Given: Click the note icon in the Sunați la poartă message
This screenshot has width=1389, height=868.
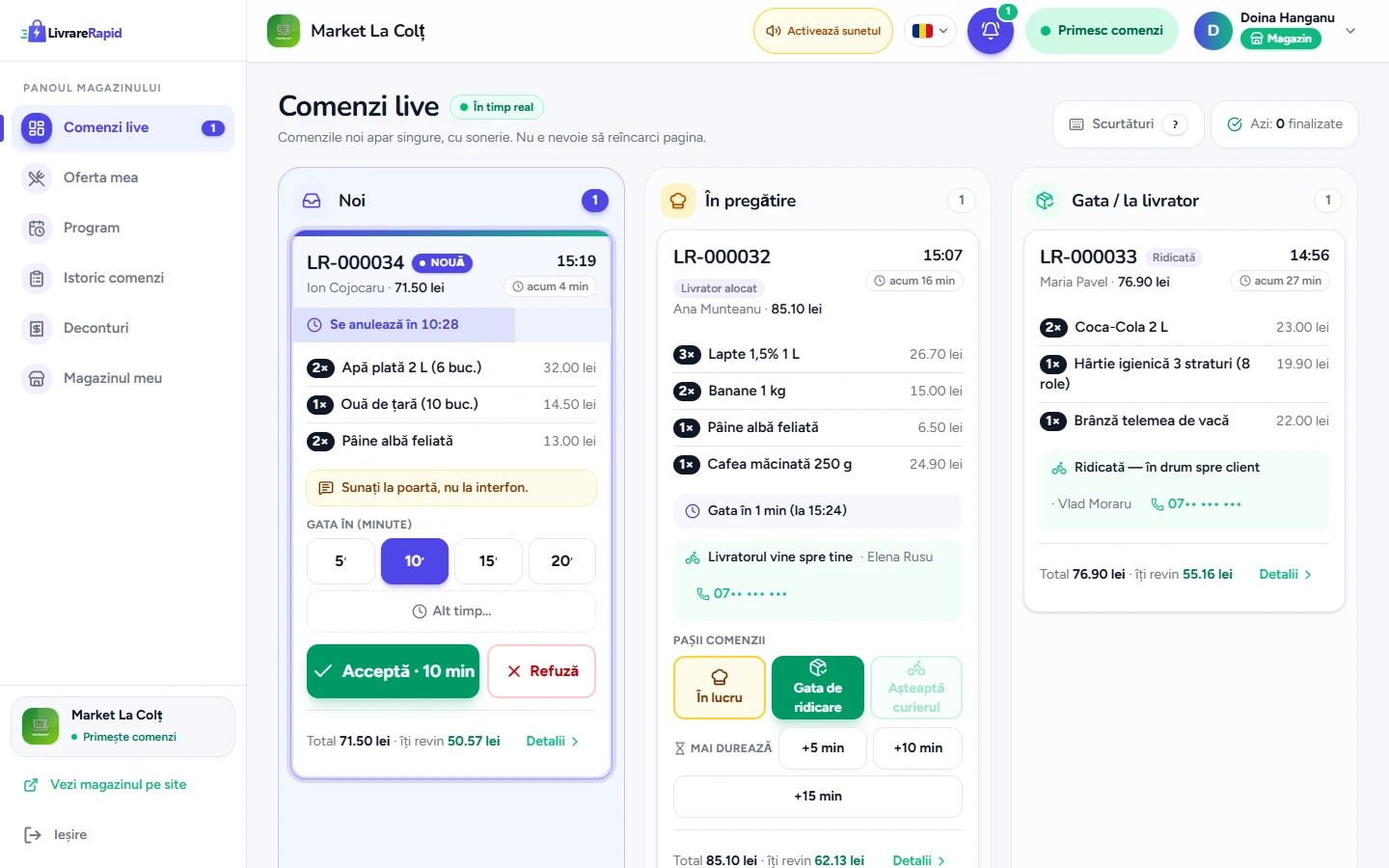Looking at the screenshot, I should click(326, 488).
